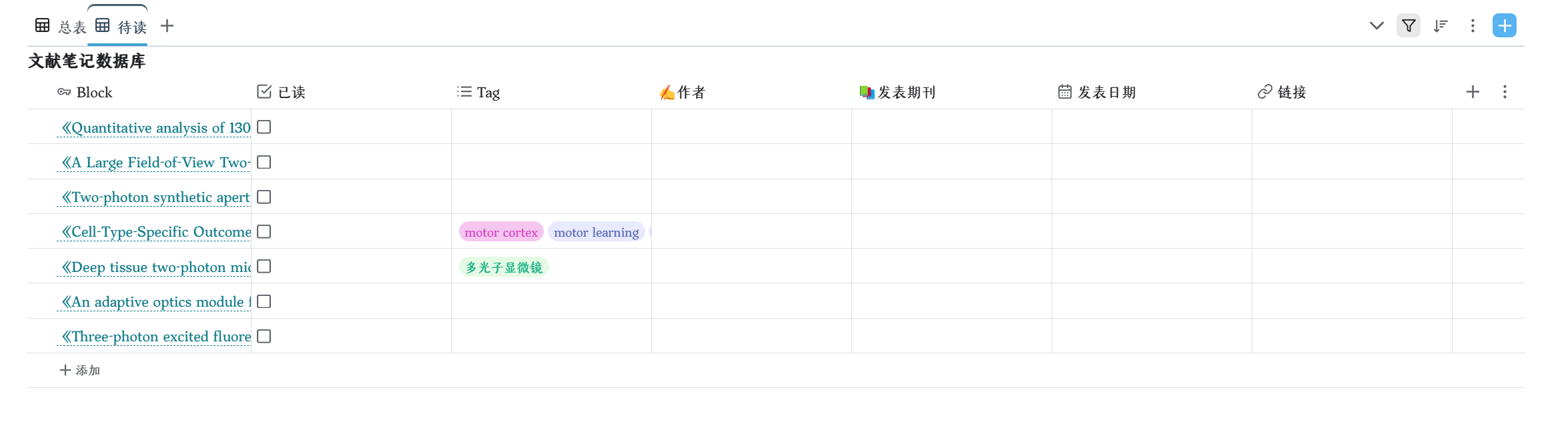The image size is (1568, 422).
Task: Open the filter icon in toolbar
Action: point(1408,26)
